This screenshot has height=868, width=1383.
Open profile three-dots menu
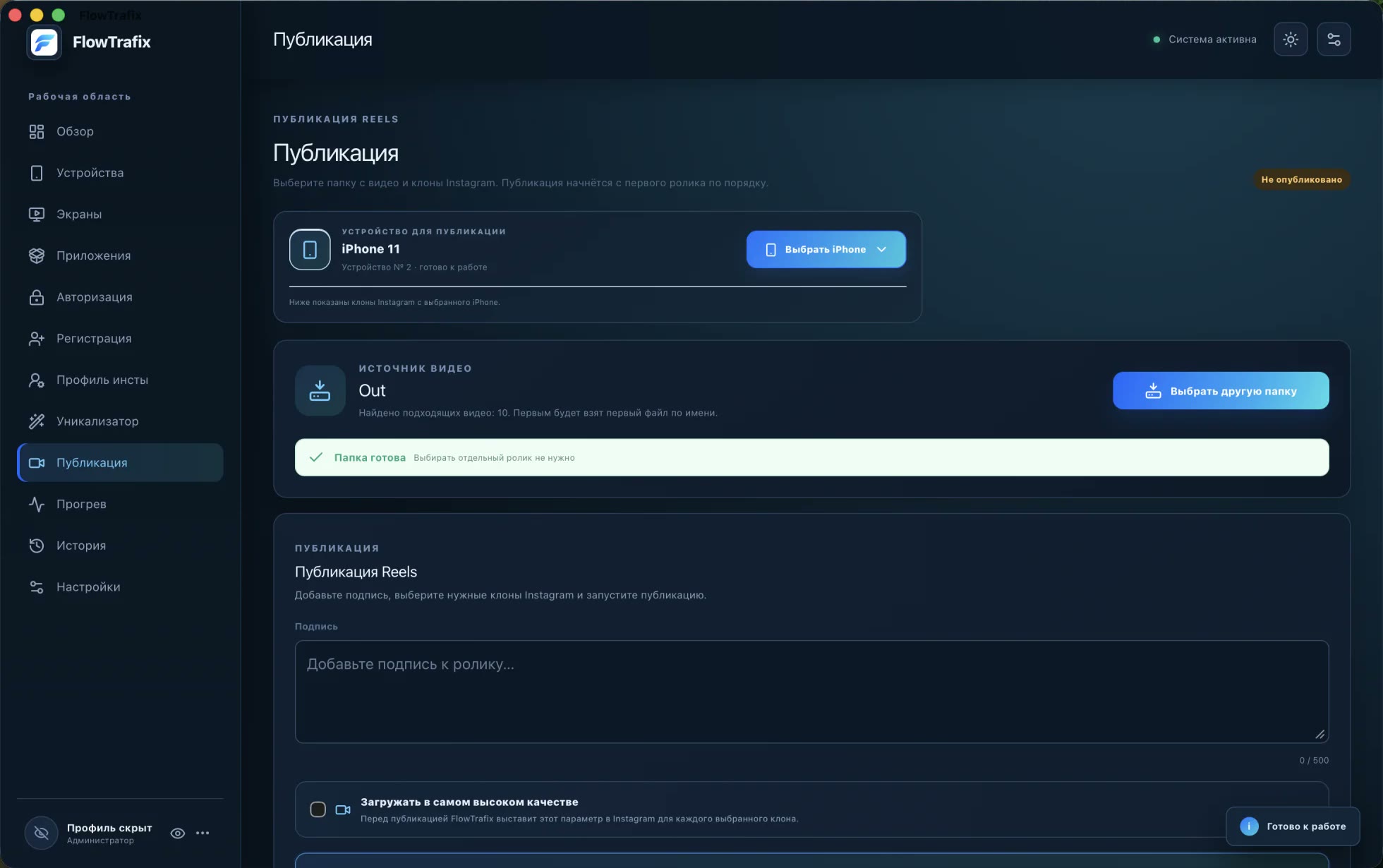point(203,833)
